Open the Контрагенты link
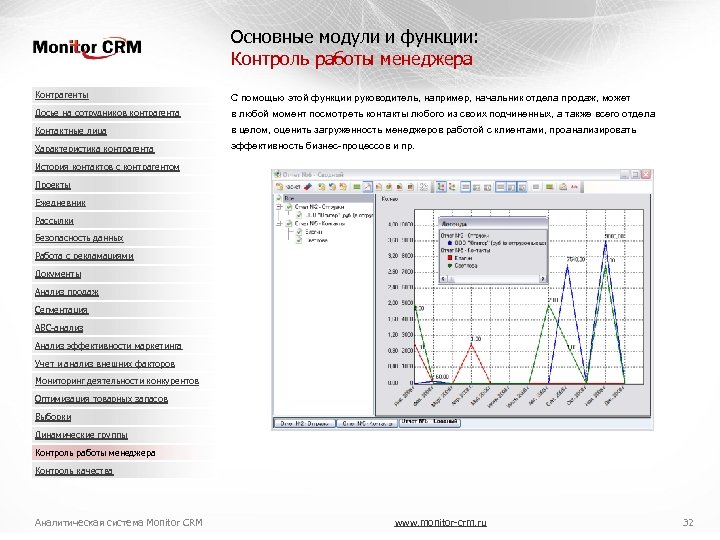The width and height of the screenshot is (720, 540). (x=62, y=95)
